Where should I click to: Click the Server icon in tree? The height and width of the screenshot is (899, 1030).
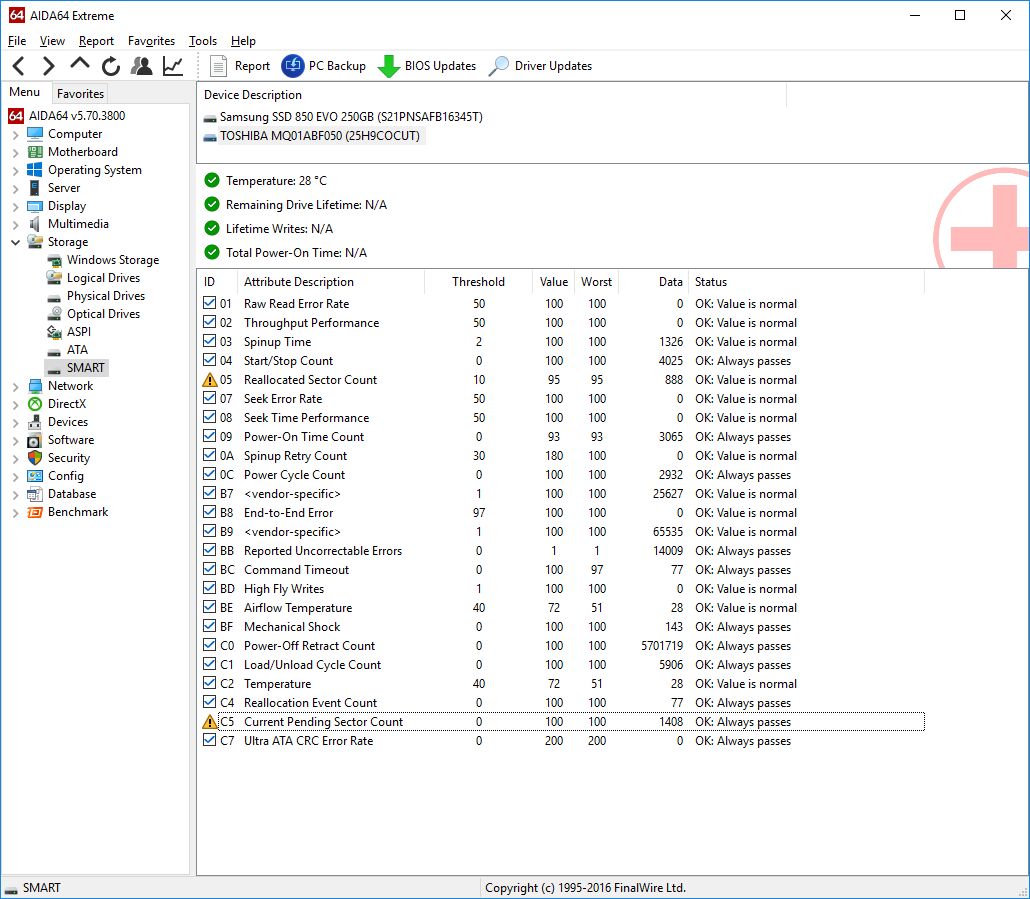pyautogui.click(x=35, y=188)
